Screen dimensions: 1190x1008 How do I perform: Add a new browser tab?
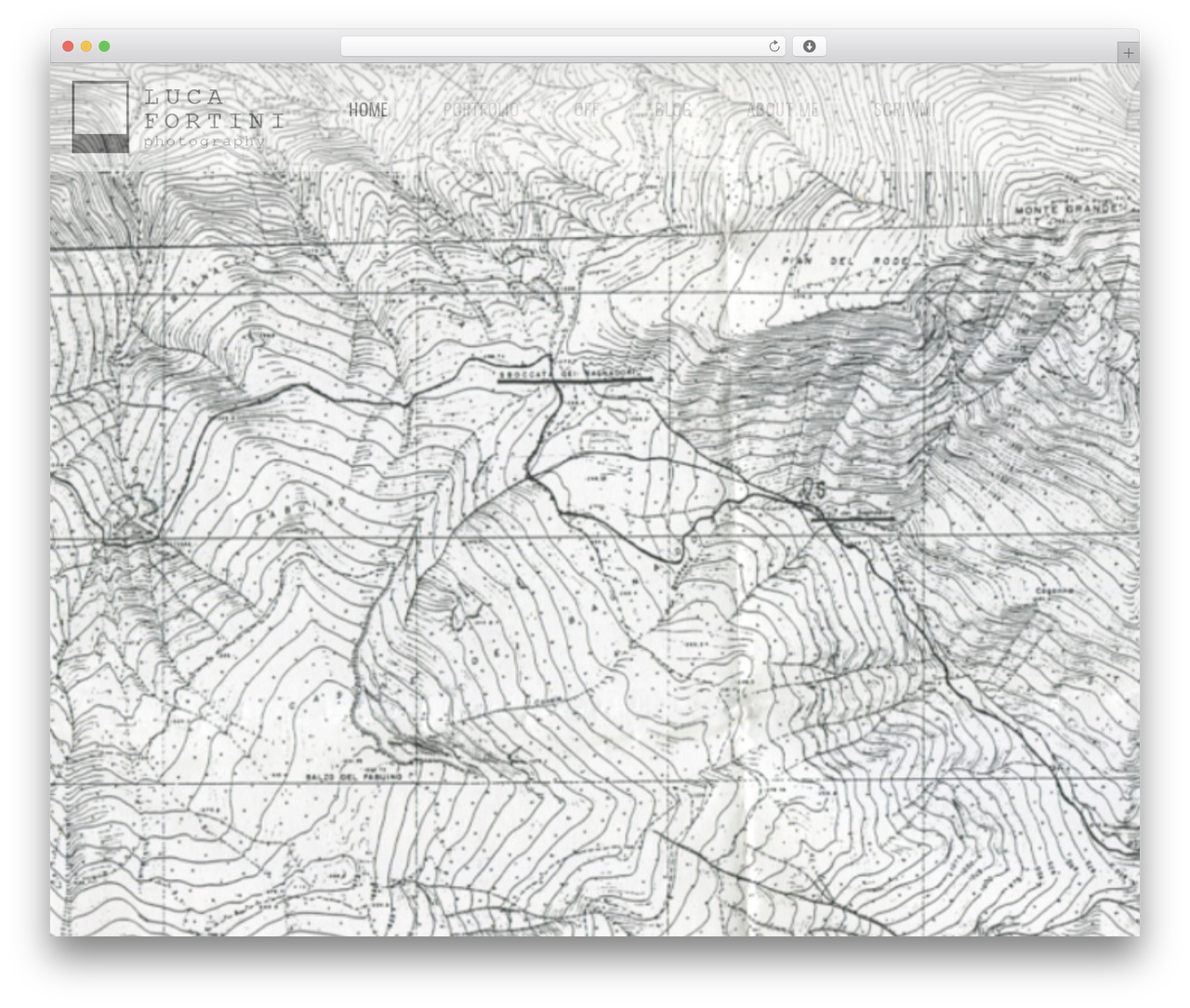[x=1128, y=53]
